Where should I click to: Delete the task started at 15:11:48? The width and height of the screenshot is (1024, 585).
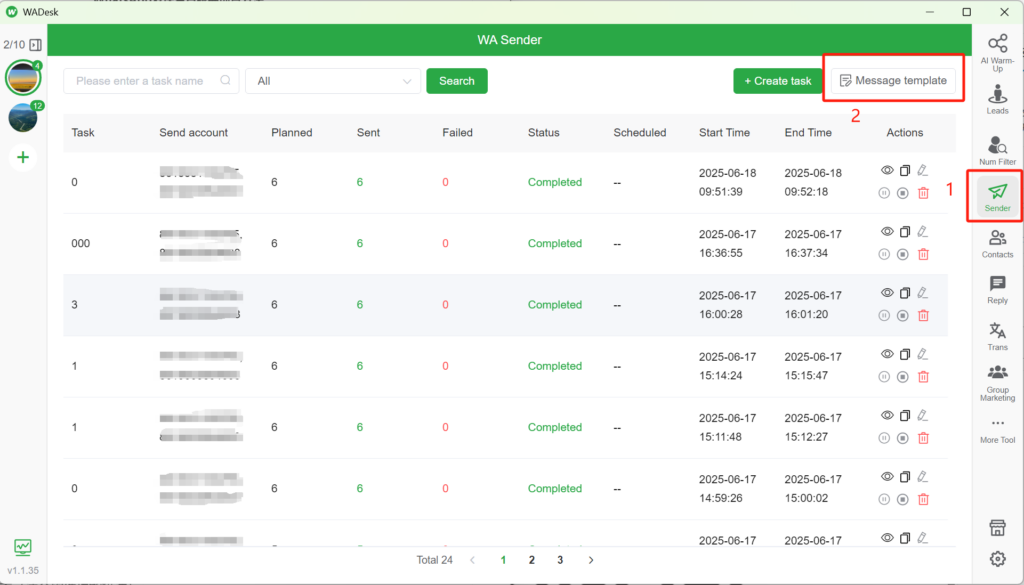click(x=923, y=438)
